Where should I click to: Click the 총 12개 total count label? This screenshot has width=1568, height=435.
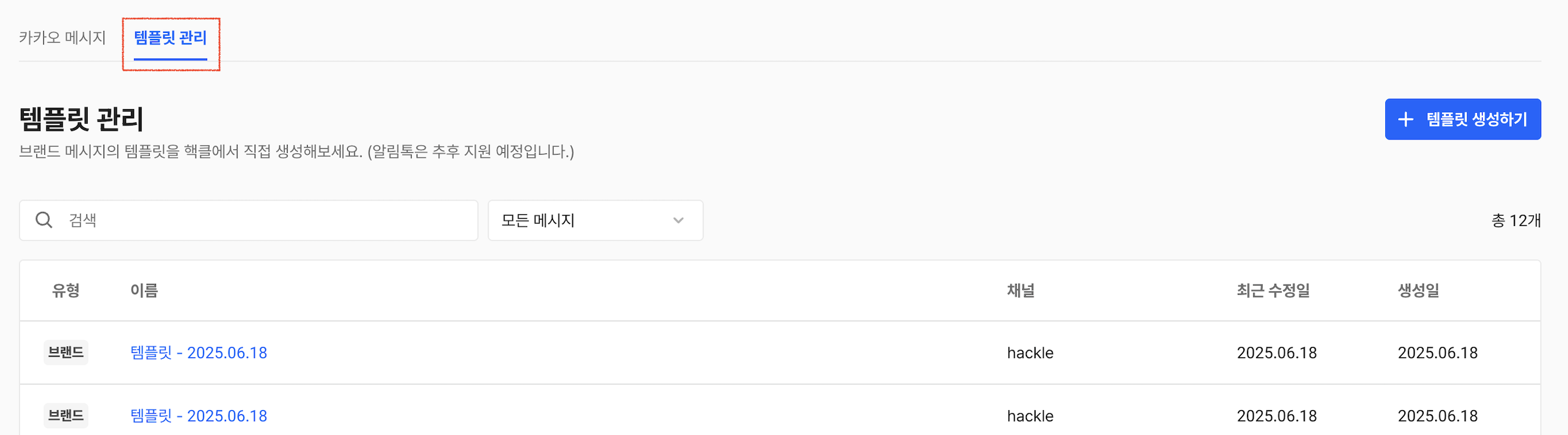point(1516,221)
